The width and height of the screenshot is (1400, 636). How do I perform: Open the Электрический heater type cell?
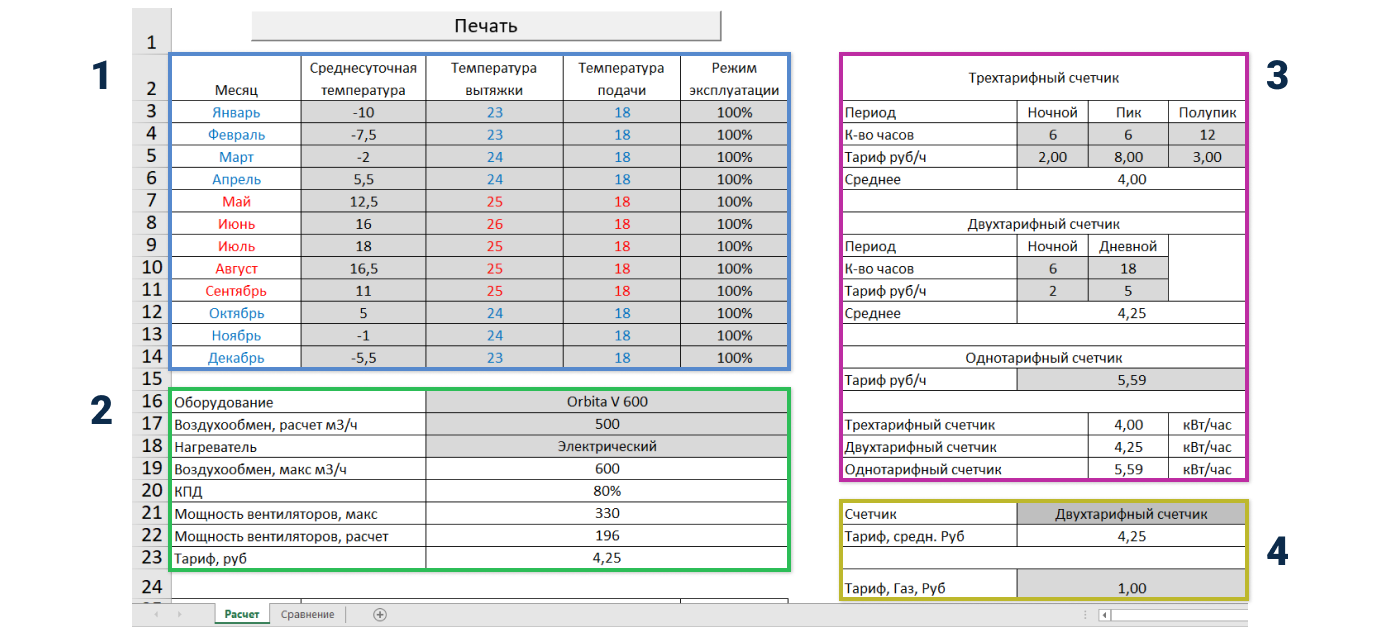coord(607,447)
